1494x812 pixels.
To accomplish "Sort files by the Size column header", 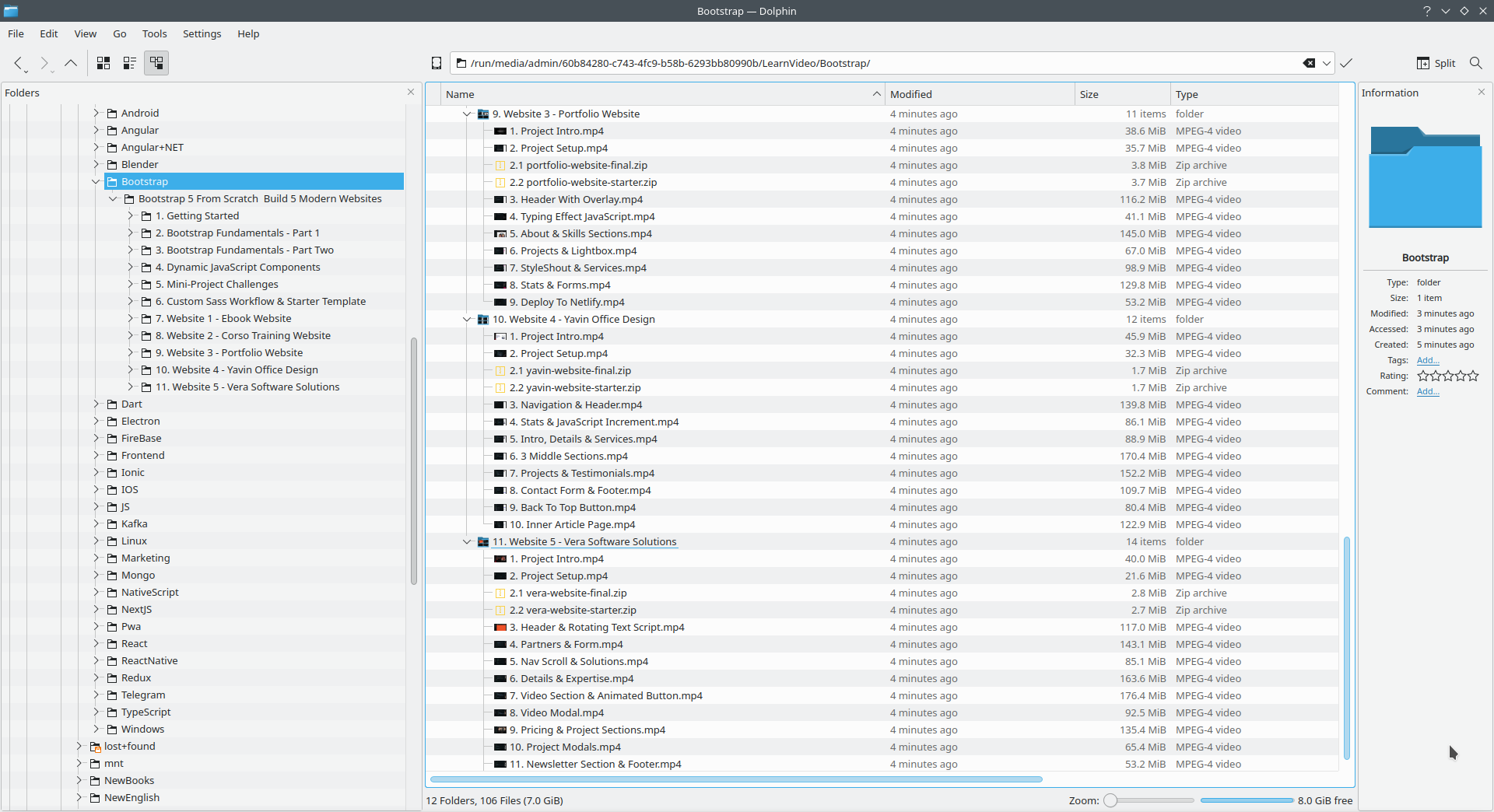I will (x=1123, y=94).
